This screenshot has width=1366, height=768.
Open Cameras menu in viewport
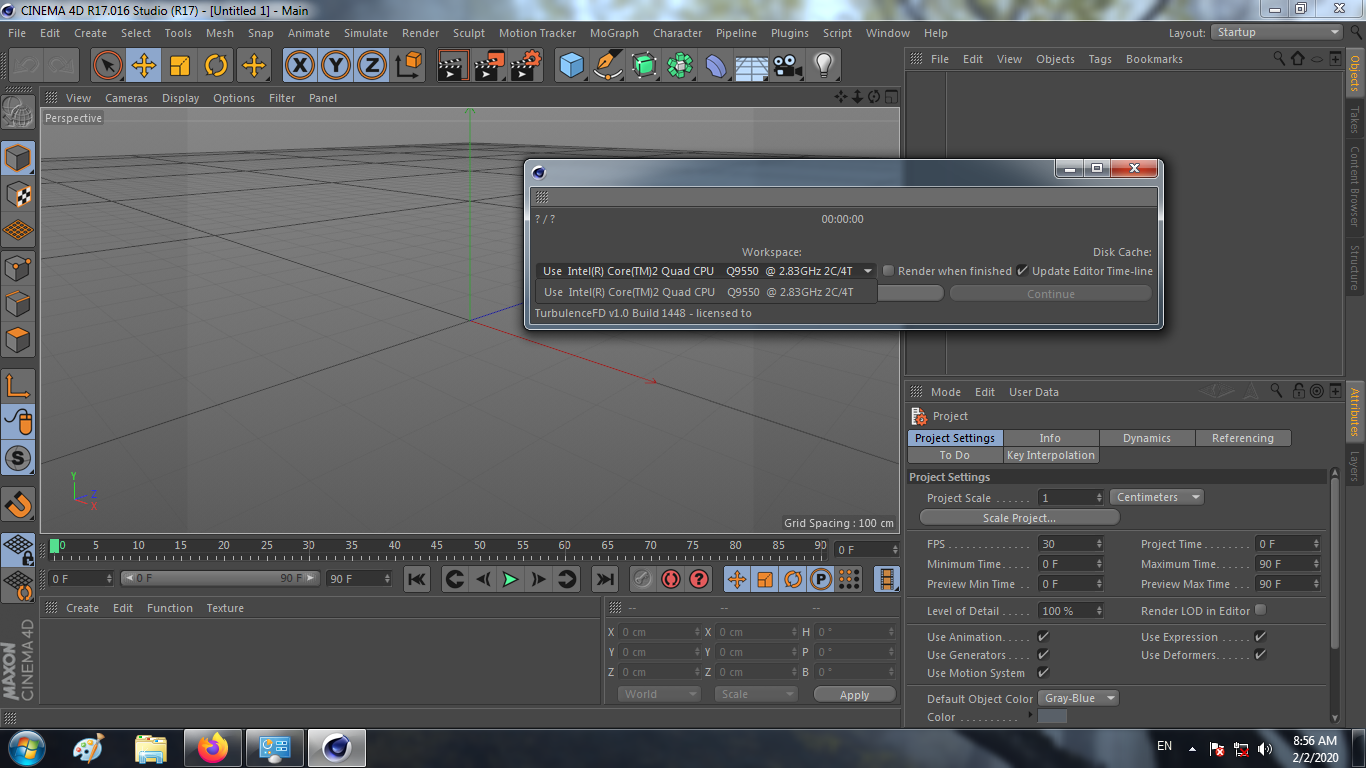(126, 98)
